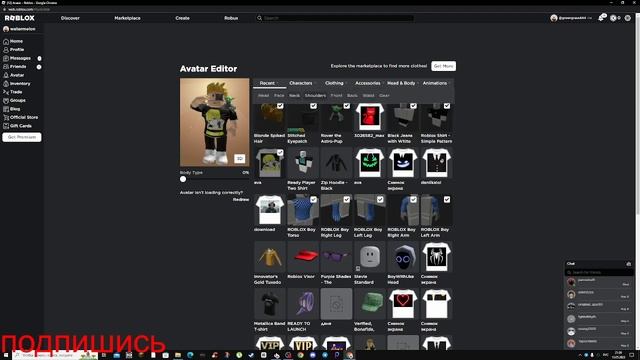Image resolution: width=640 pixels, height=360 pixels.
Task: Uncheck the Stitched Eyepatch item
Action: point(313,106)
